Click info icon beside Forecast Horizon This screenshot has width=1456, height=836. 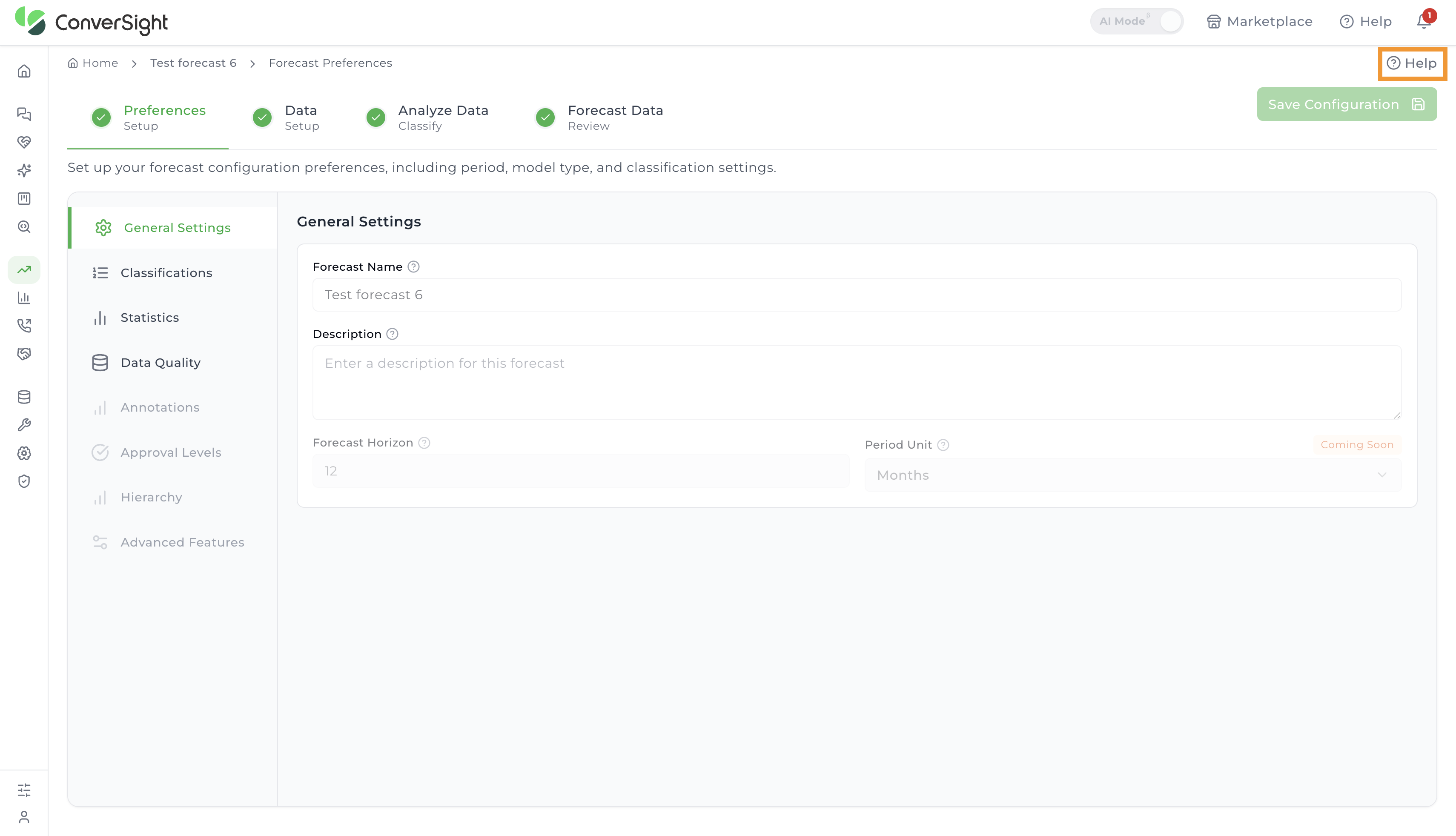[x=424, y=443]
